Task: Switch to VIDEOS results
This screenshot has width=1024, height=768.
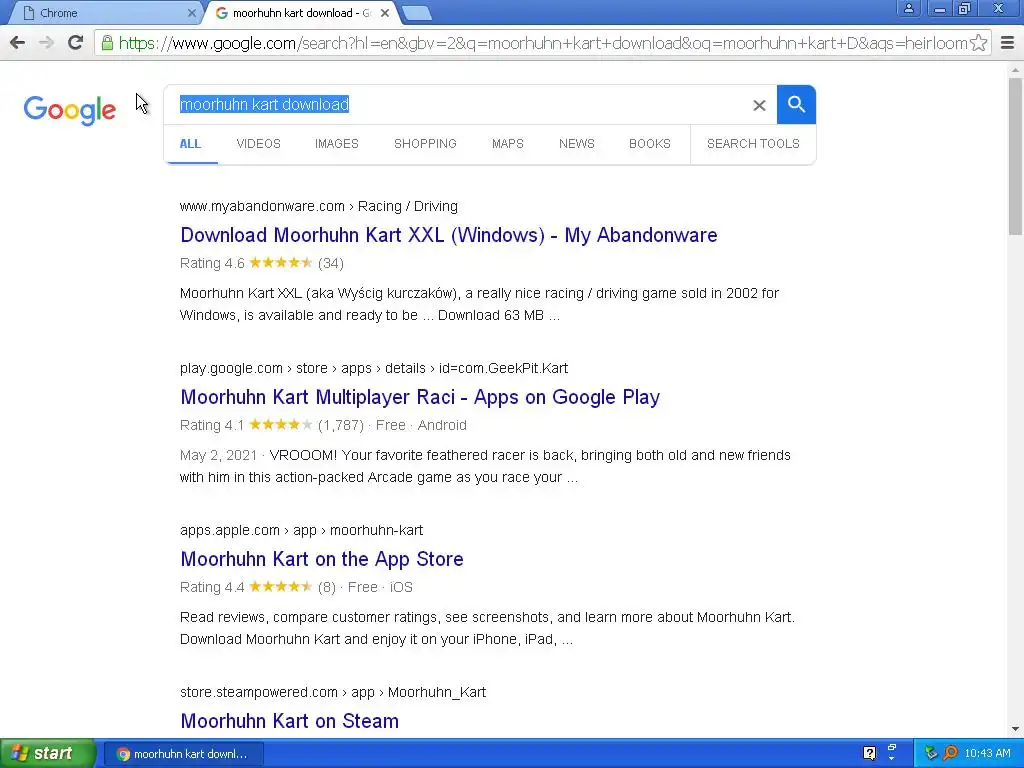Action: (x=259, y=144)
